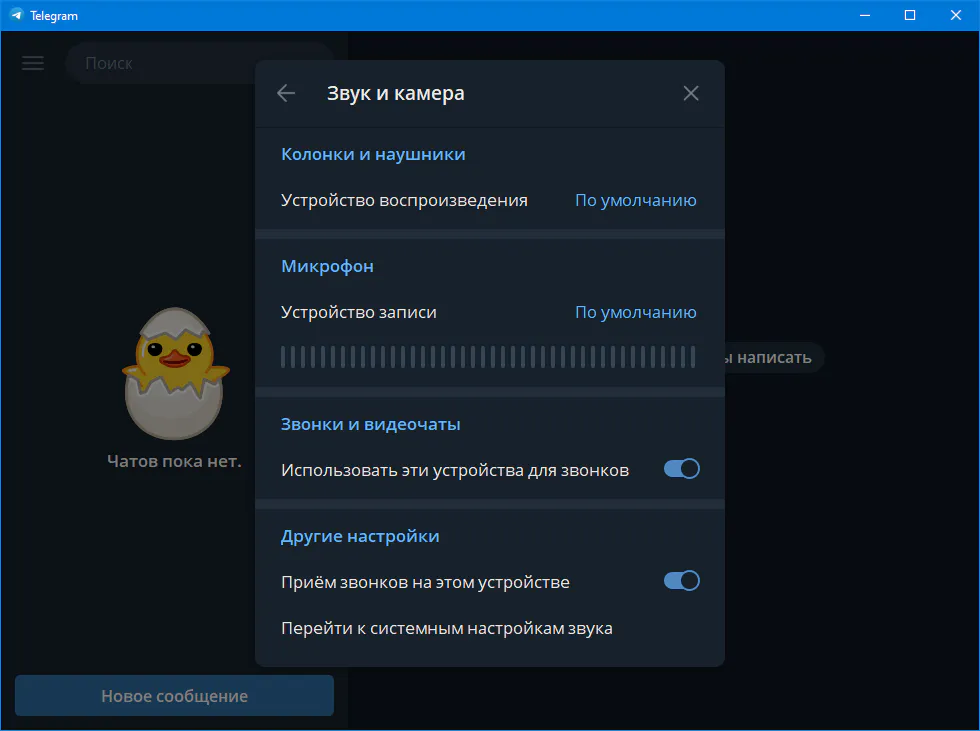980x731 pixels.
Task: Open playback device По умолчанию selector
Action: pyautogui.click(x=635, y=200)
